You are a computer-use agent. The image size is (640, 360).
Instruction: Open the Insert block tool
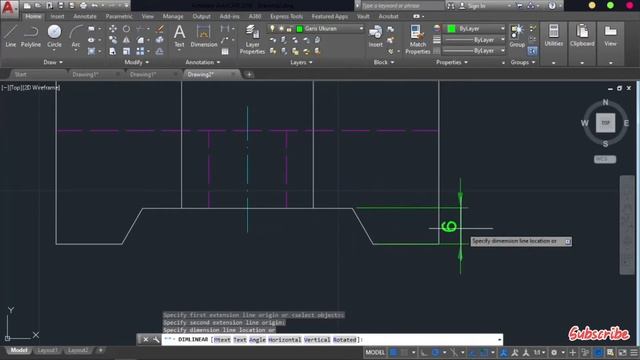click(x=376, y=36)
